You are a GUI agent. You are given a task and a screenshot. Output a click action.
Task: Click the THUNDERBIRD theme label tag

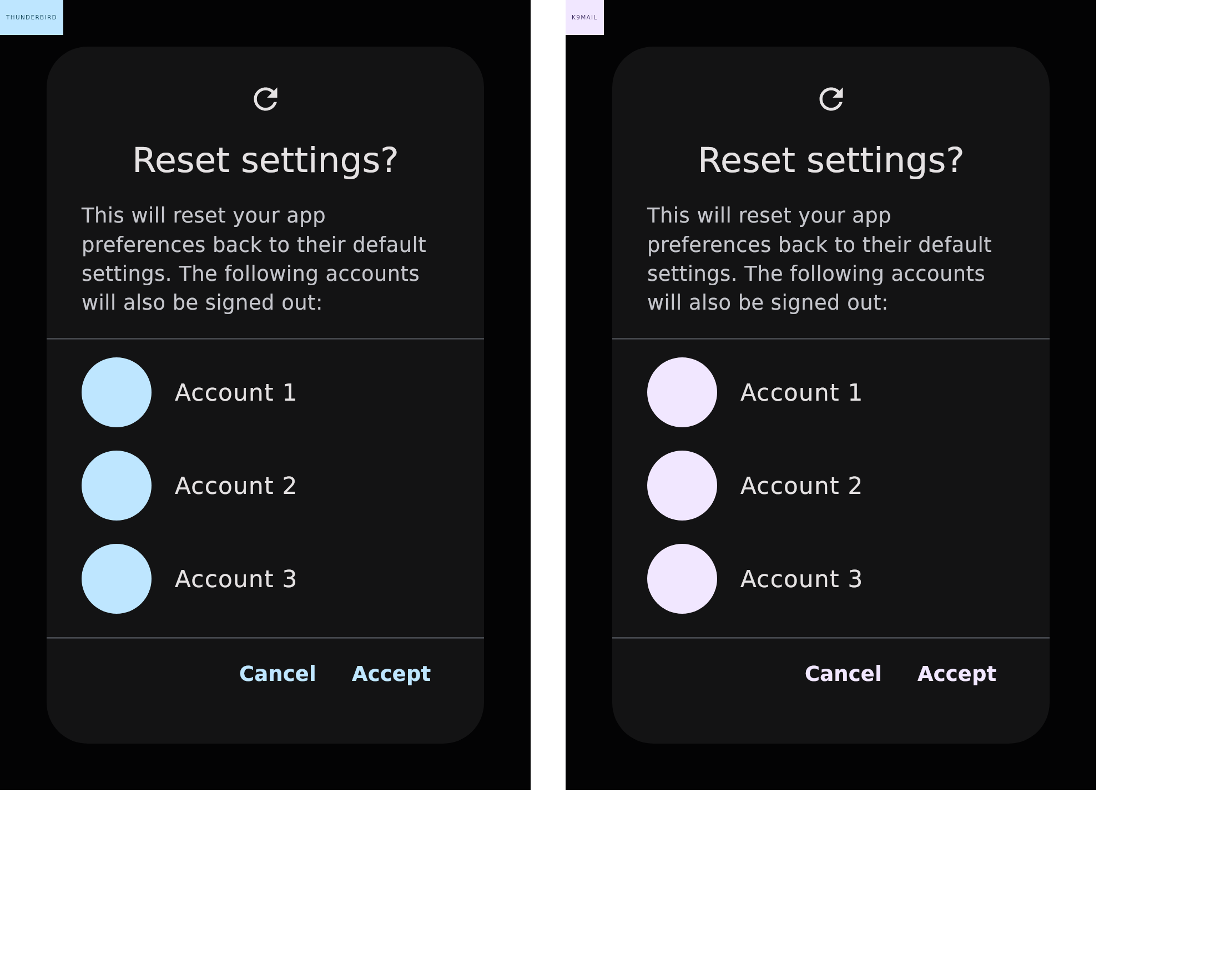pos(31,17)
